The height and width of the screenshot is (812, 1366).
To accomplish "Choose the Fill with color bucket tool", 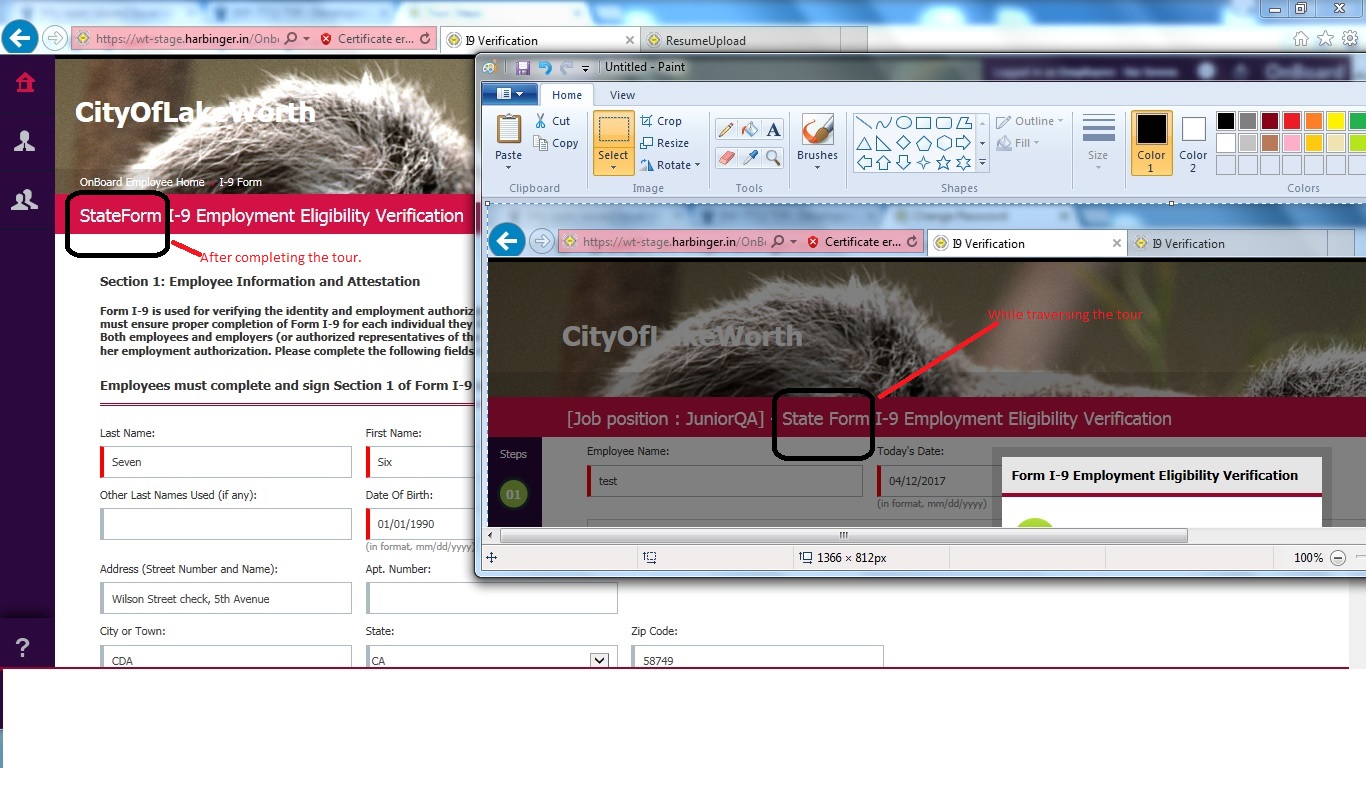I will pyautogui.click(x=750, y=130).
